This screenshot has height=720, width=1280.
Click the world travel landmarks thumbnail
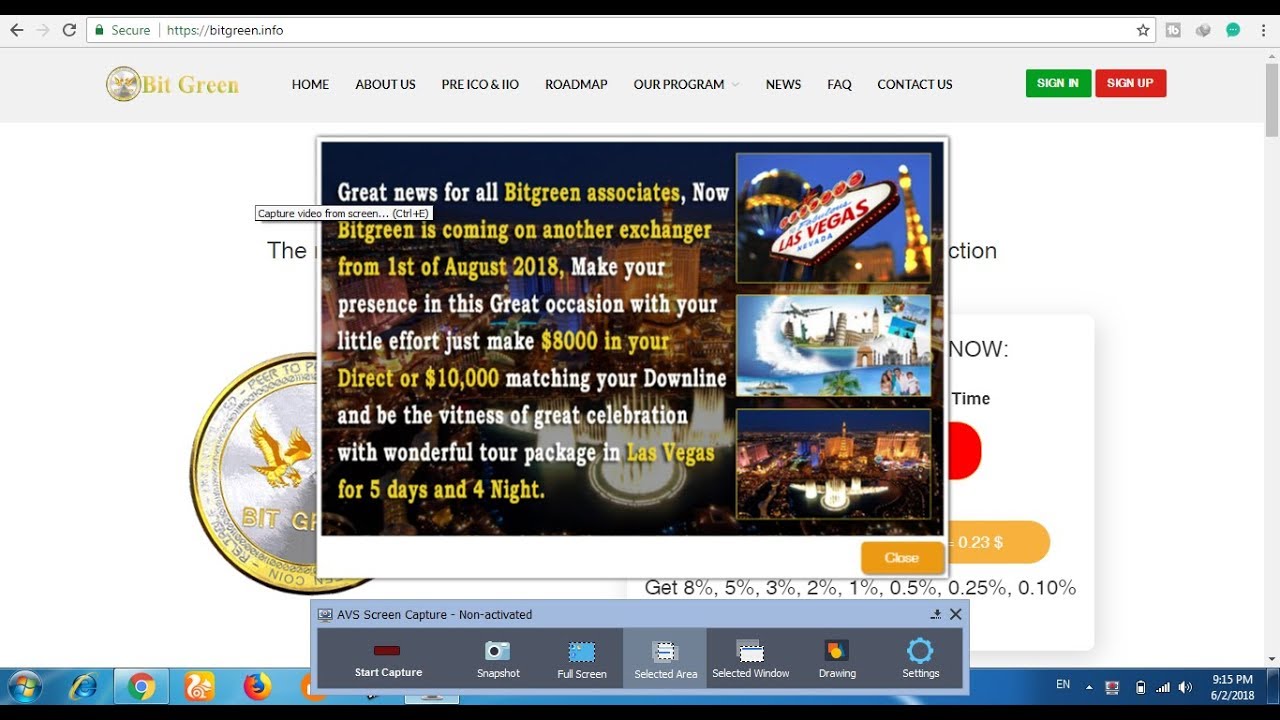(833, 345)
